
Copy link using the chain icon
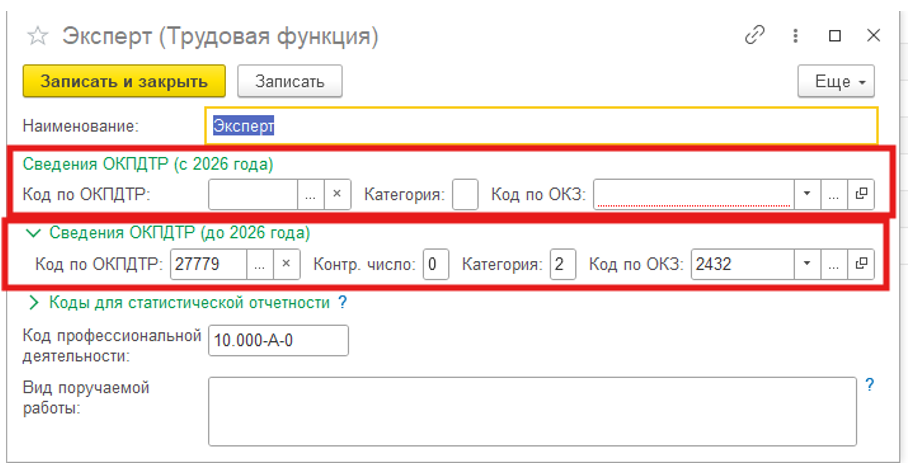(x=755, y=36)
